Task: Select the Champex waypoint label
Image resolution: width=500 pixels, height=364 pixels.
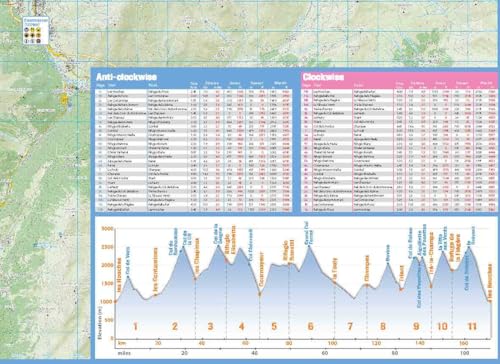Action: click(x=367, y=269)
